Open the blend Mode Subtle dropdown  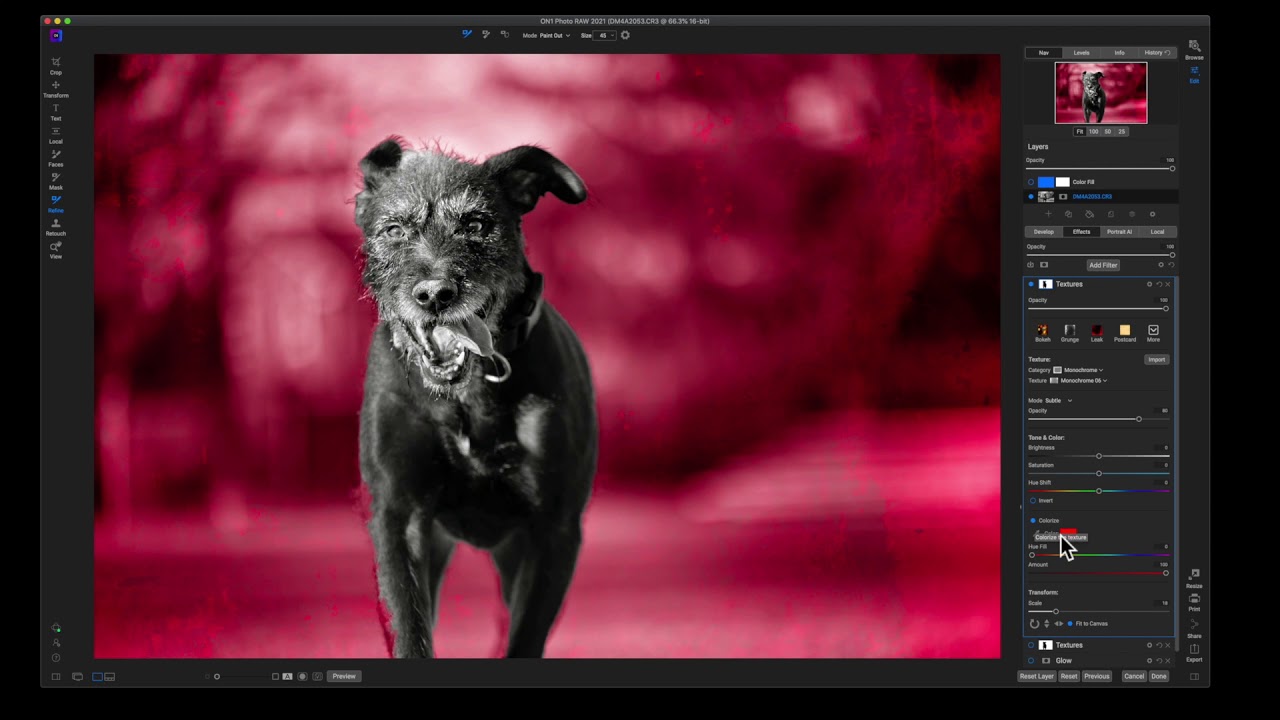[1059, 400]
